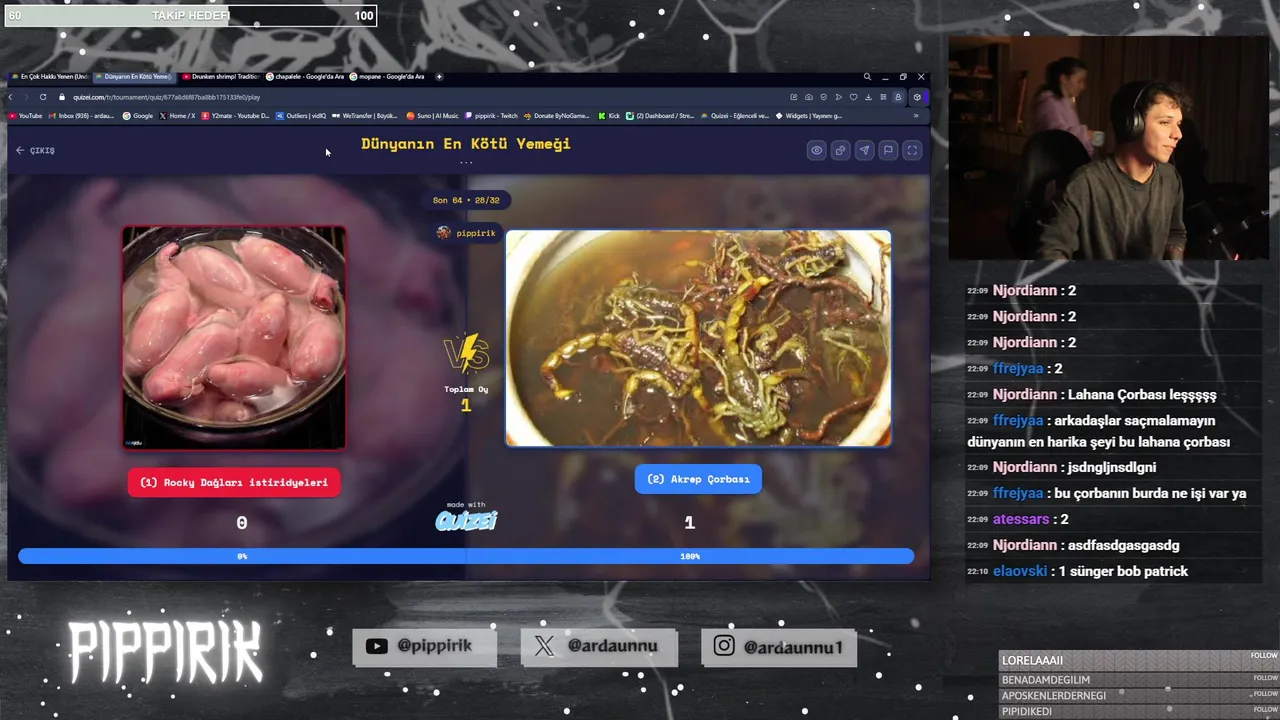Click the Instagram @ardaunnu1 badge
This screenshot has width=1280, height=720.
(779, 647)
